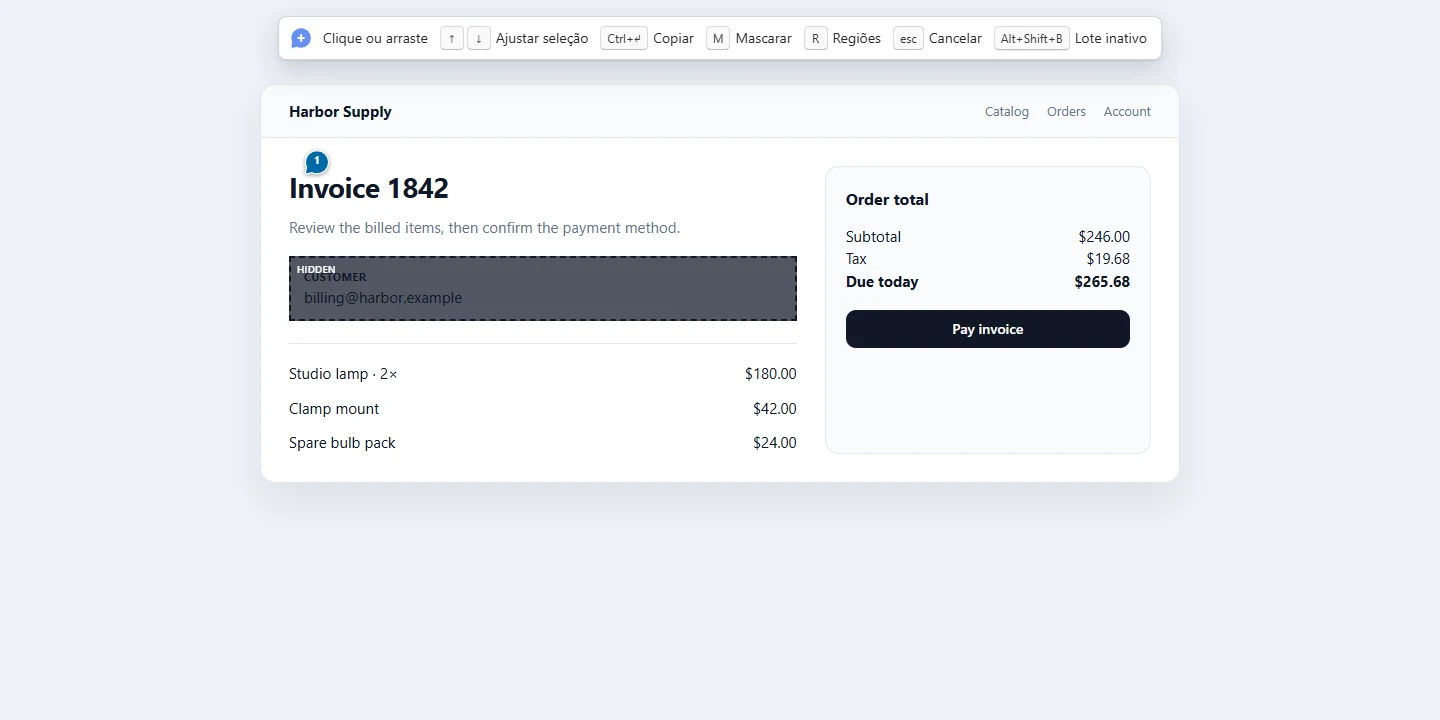
Task: Toggle Alt+Shift+B Lote inativo
Action: click(1070, 38)
